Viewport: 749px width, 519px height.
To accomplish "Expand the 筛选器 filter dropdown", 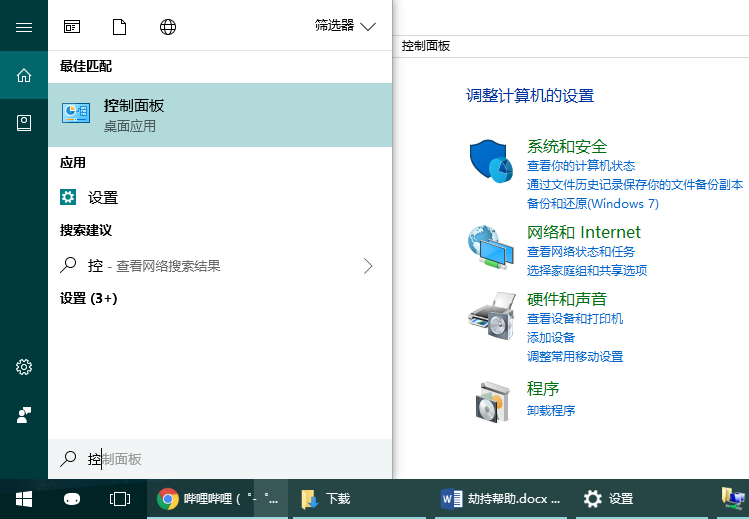I will [345, 26].
